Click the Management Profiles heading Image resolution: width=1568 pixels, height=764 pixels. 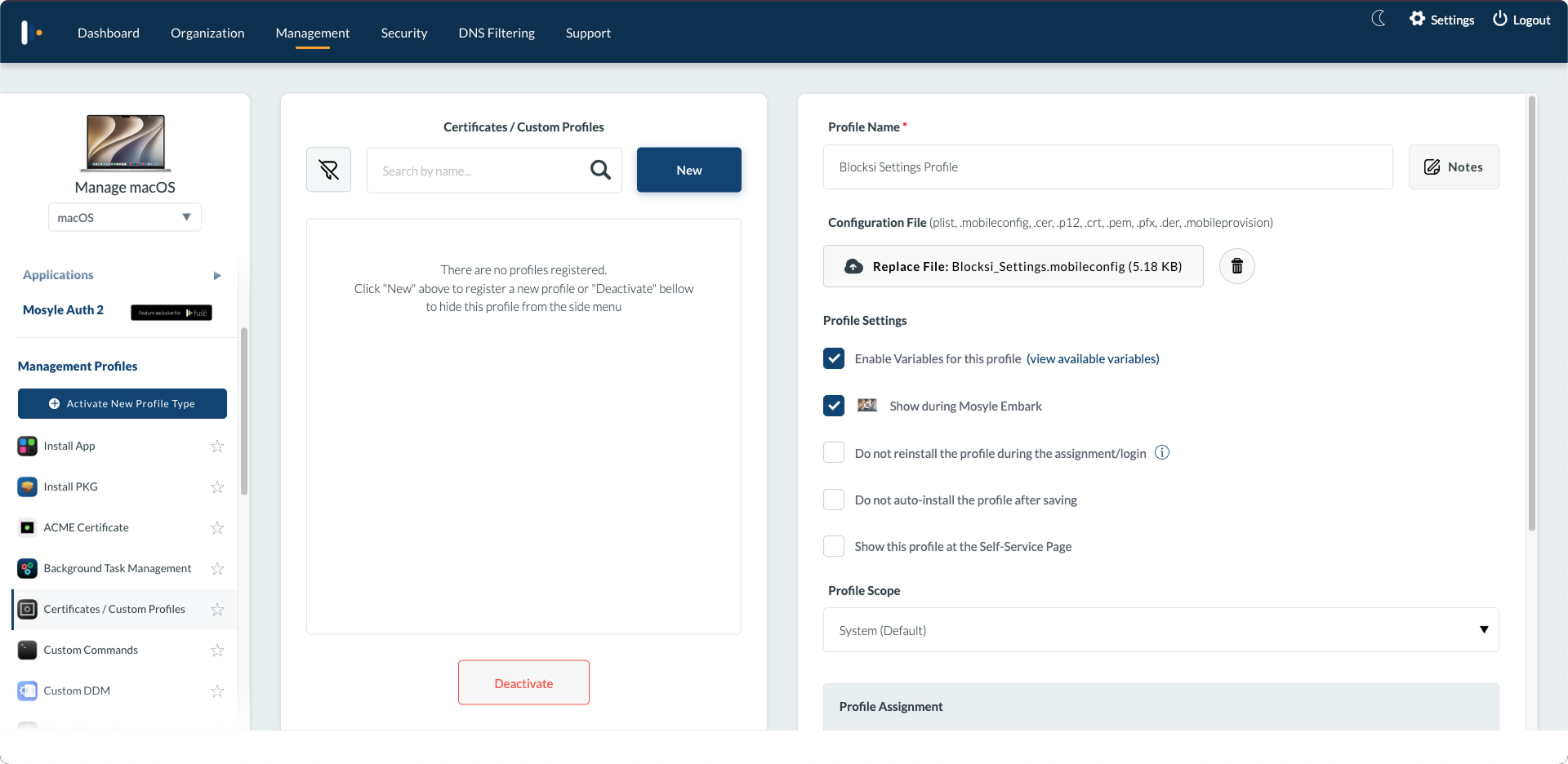[x=78, y=366]
